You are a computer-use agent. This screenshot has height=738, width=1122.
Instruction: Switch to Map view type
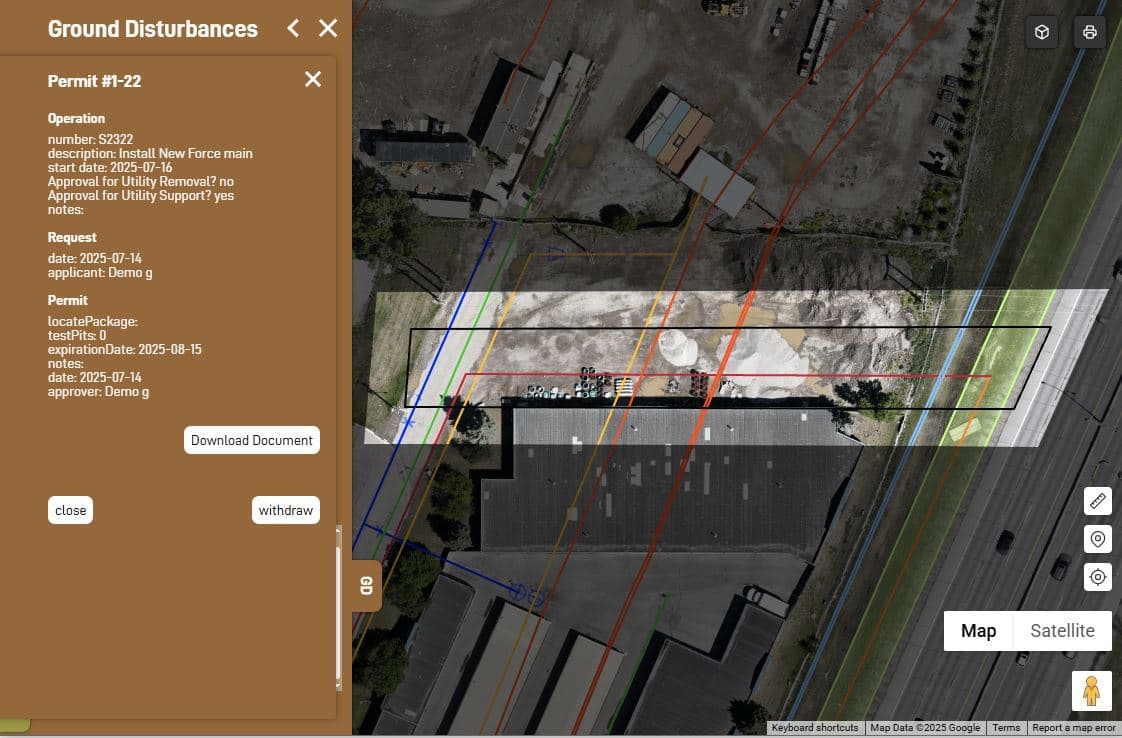tap(978, 631)
